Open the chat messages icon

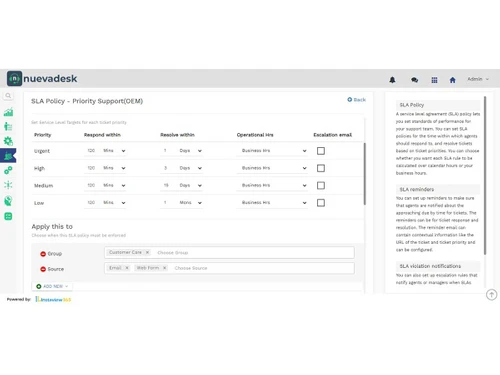click(414, 80)
